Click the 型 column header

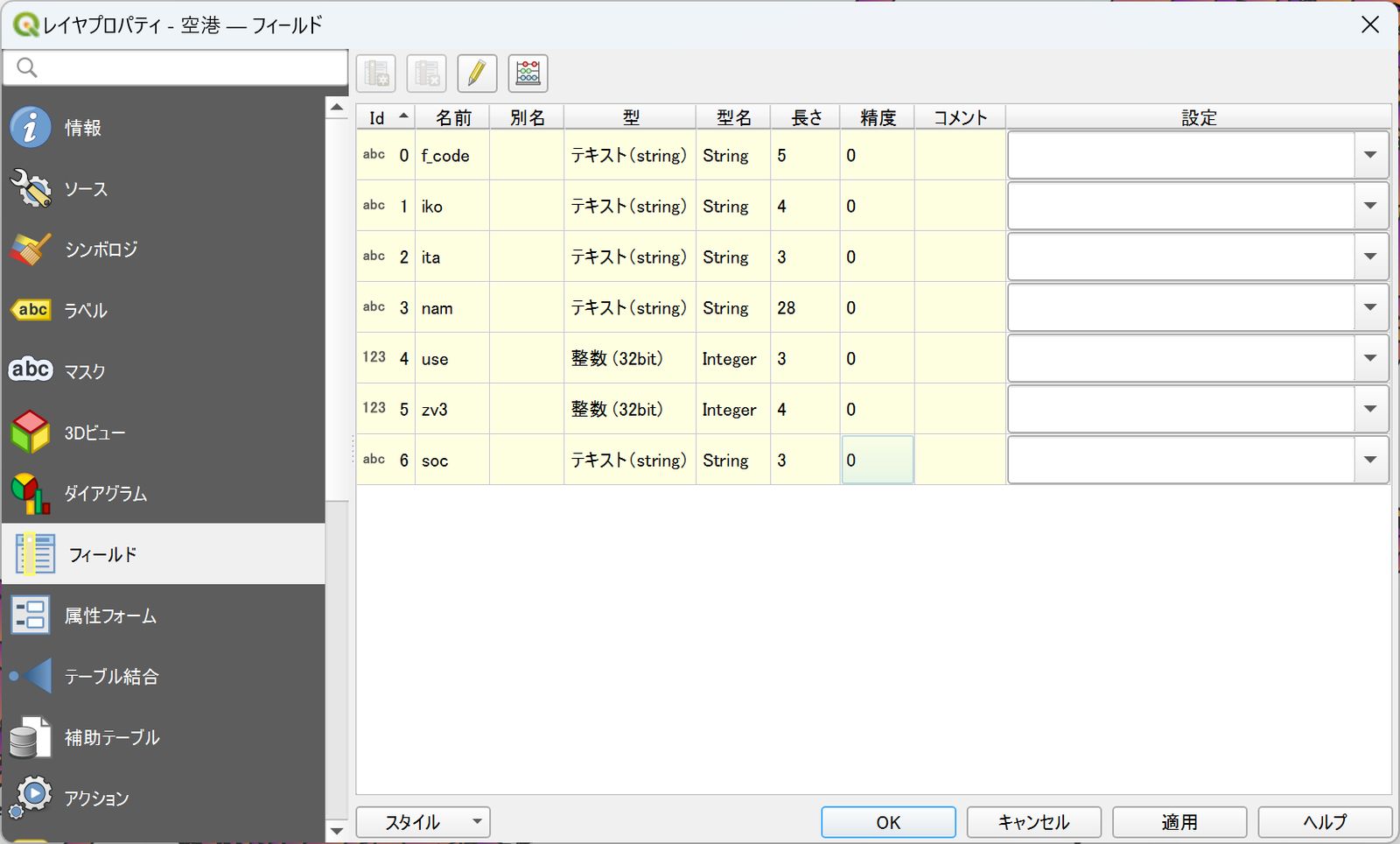coord(630,117)
